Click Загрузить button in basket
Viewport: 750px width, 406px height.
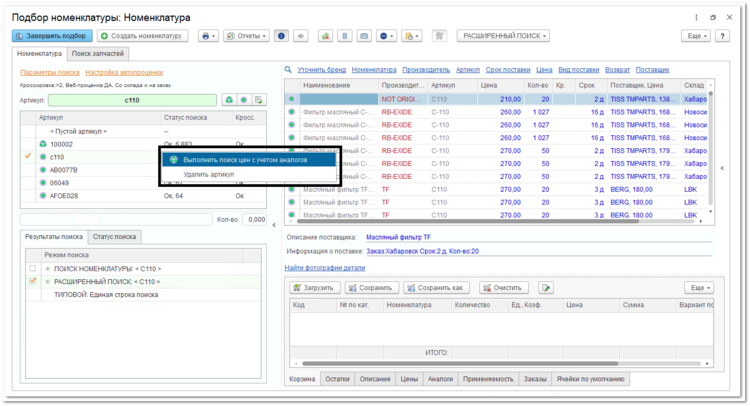click(x=315, y=288)
